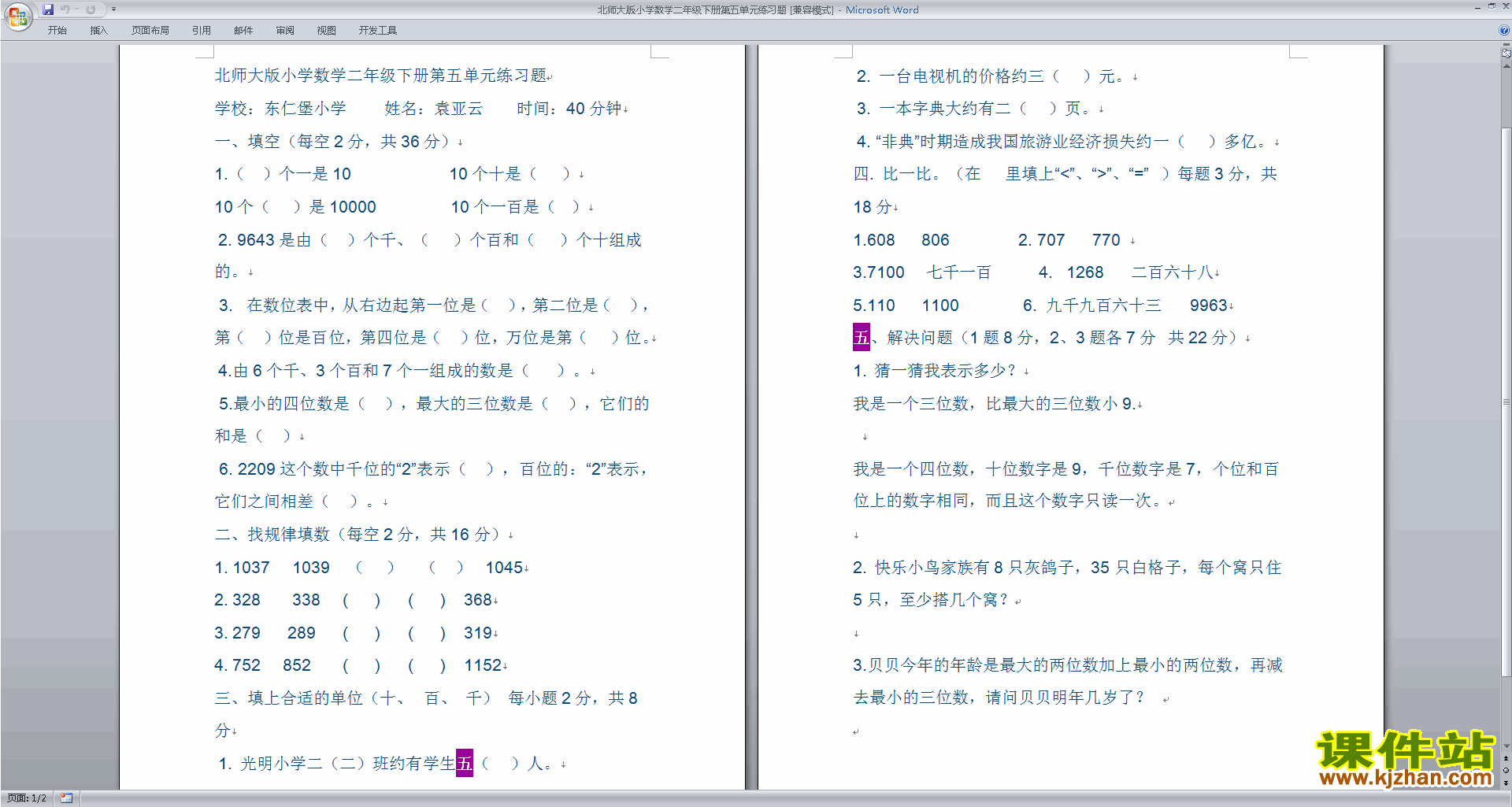Screen dimensions: 1512x807
Task: Click the Redo icon in quick access
Action: (x=91, y=9)
